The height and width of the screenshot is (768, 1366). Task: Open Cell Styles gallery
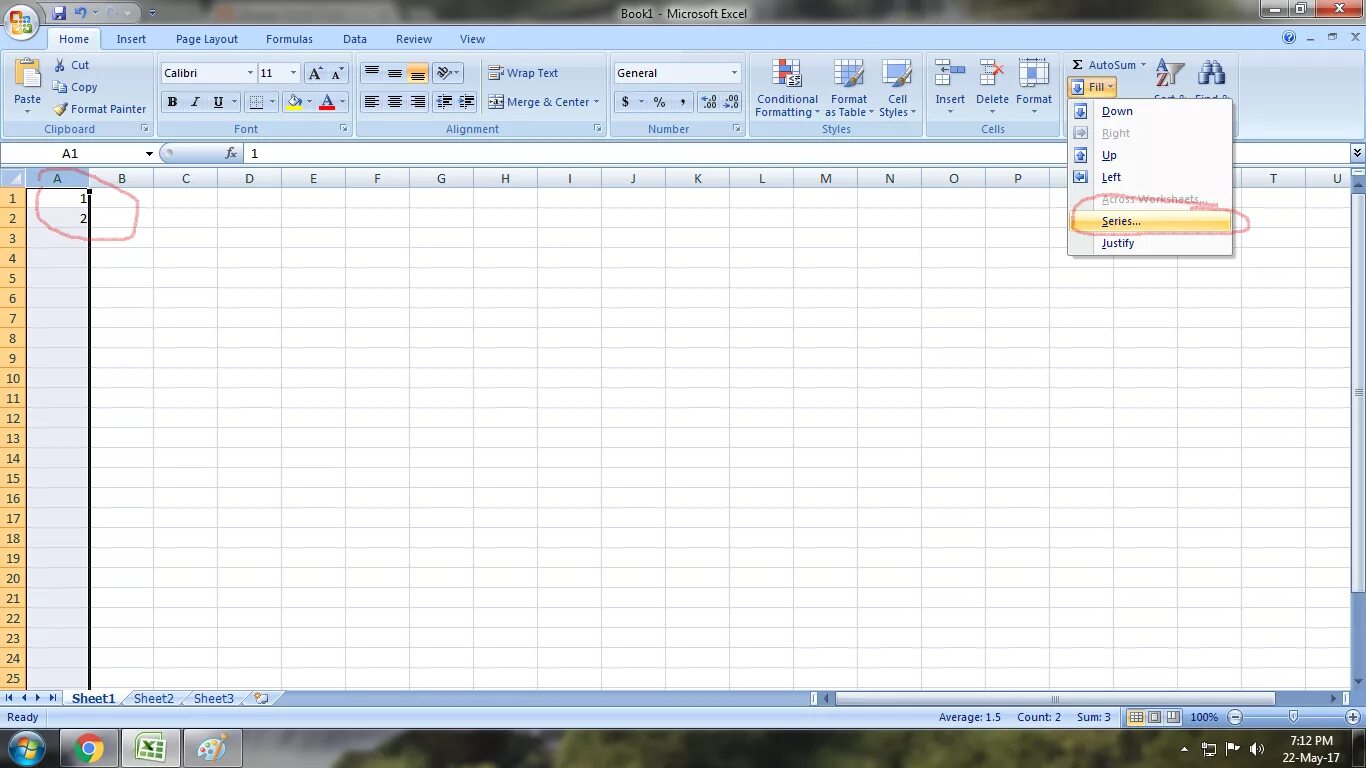897,88
